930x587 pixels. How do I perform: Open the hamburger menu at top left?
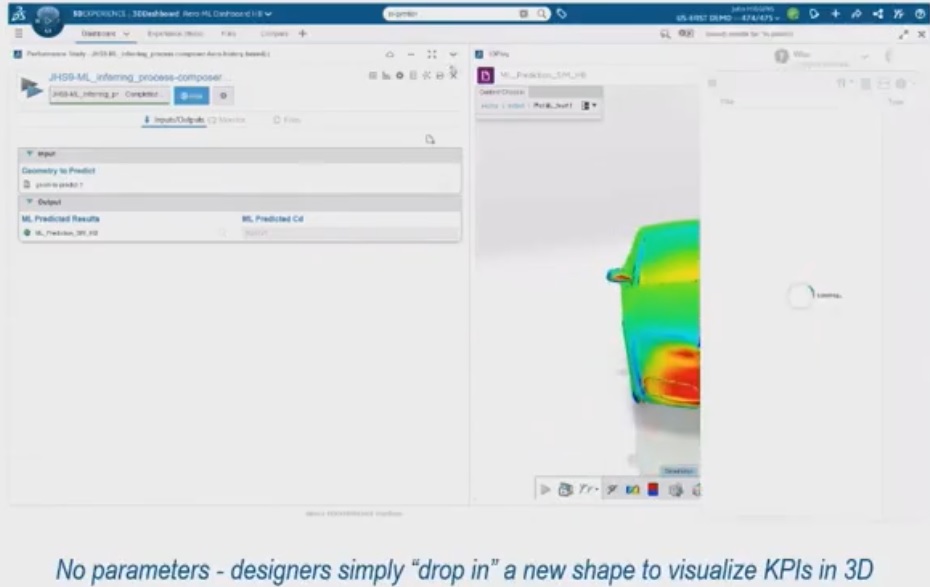click(18, 33)
